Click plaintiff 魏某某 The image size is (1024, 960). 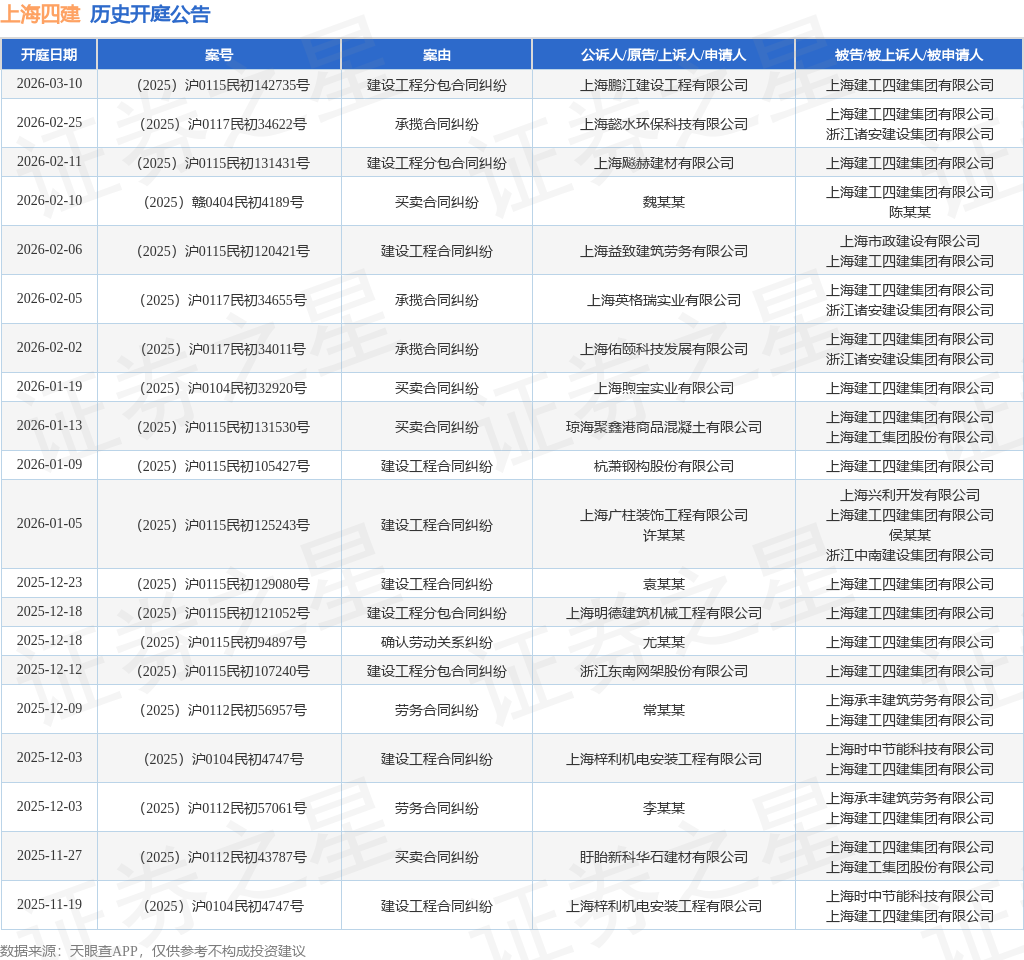[x=664, y=202]
